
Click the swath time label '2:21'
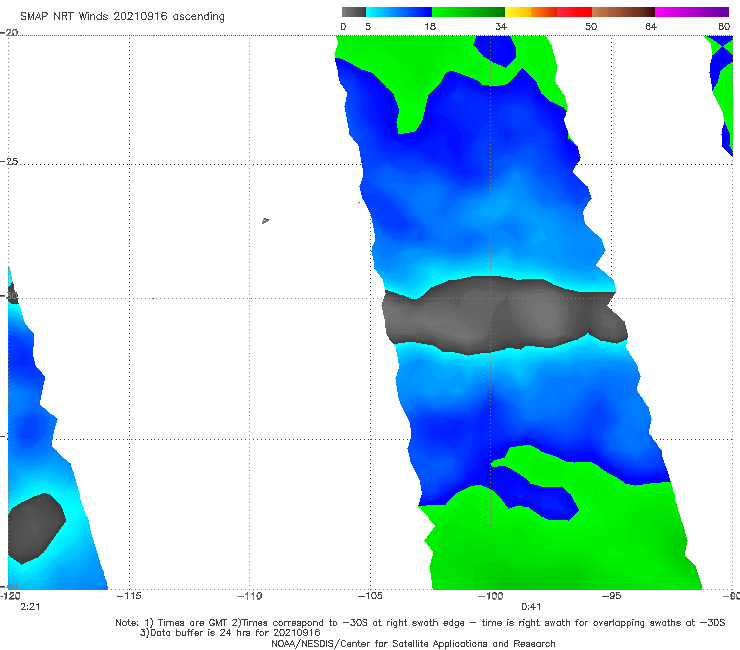[x=30, y=607]
